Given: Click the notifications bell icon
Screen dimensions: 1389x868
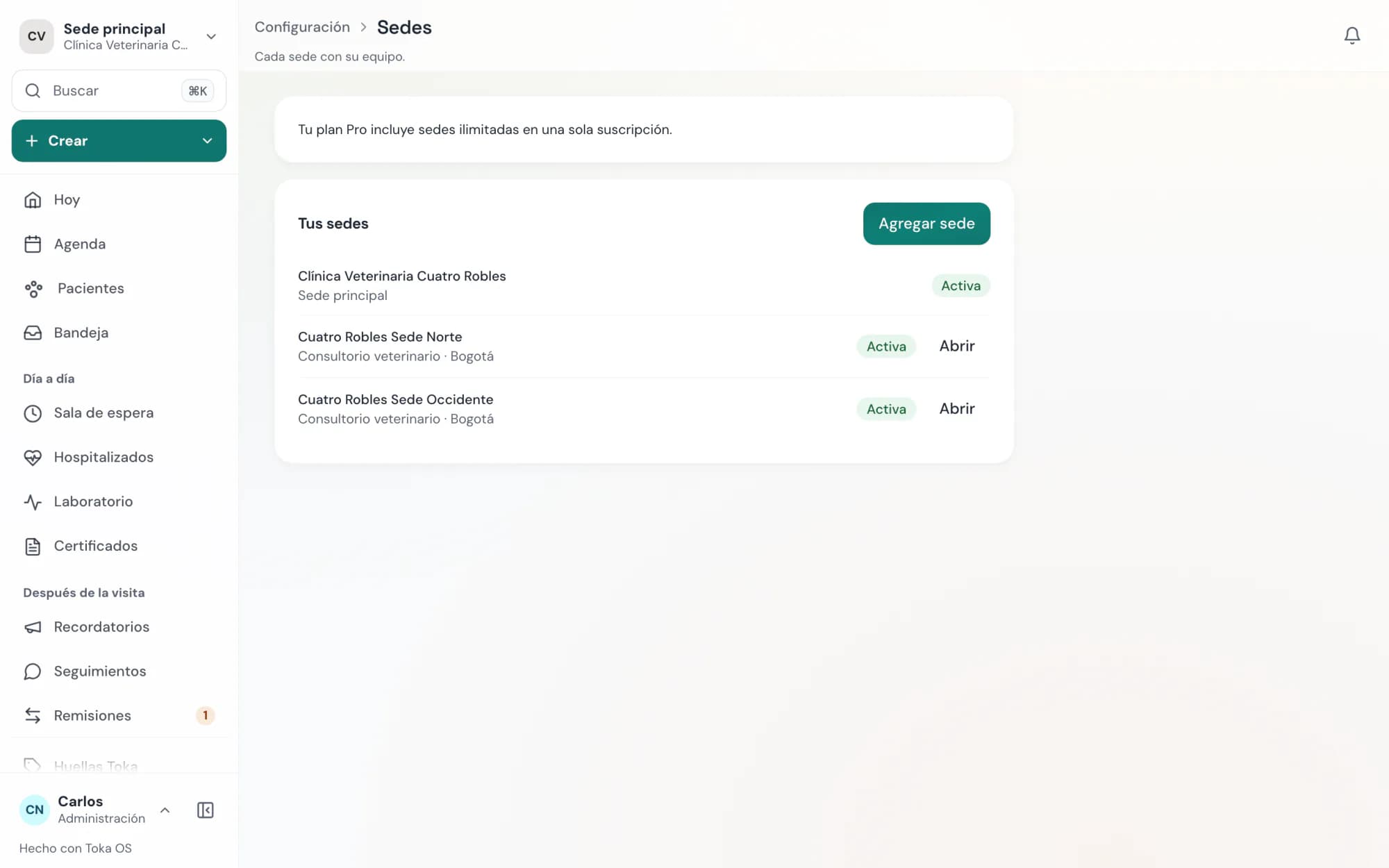Looking at the screenshot, I should click(1351, 35).
